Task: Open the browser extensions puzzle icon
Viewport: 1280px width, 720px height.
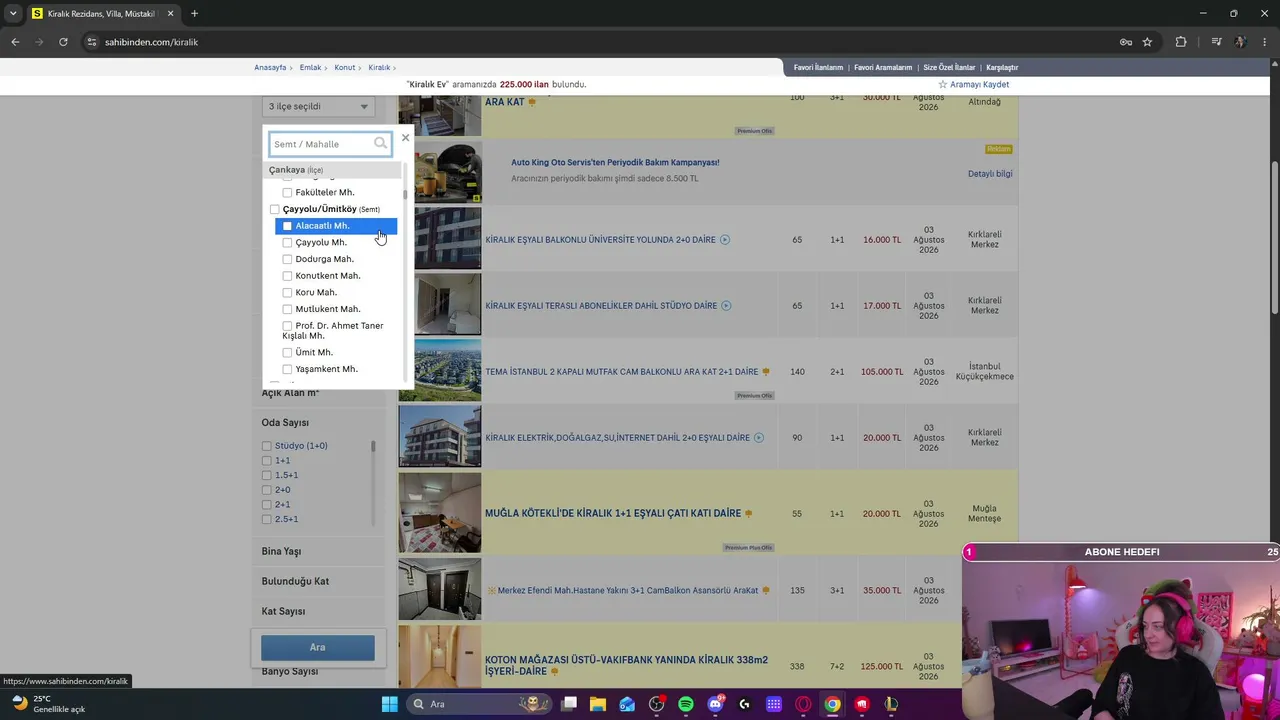Action: [x=1181, y=42]
